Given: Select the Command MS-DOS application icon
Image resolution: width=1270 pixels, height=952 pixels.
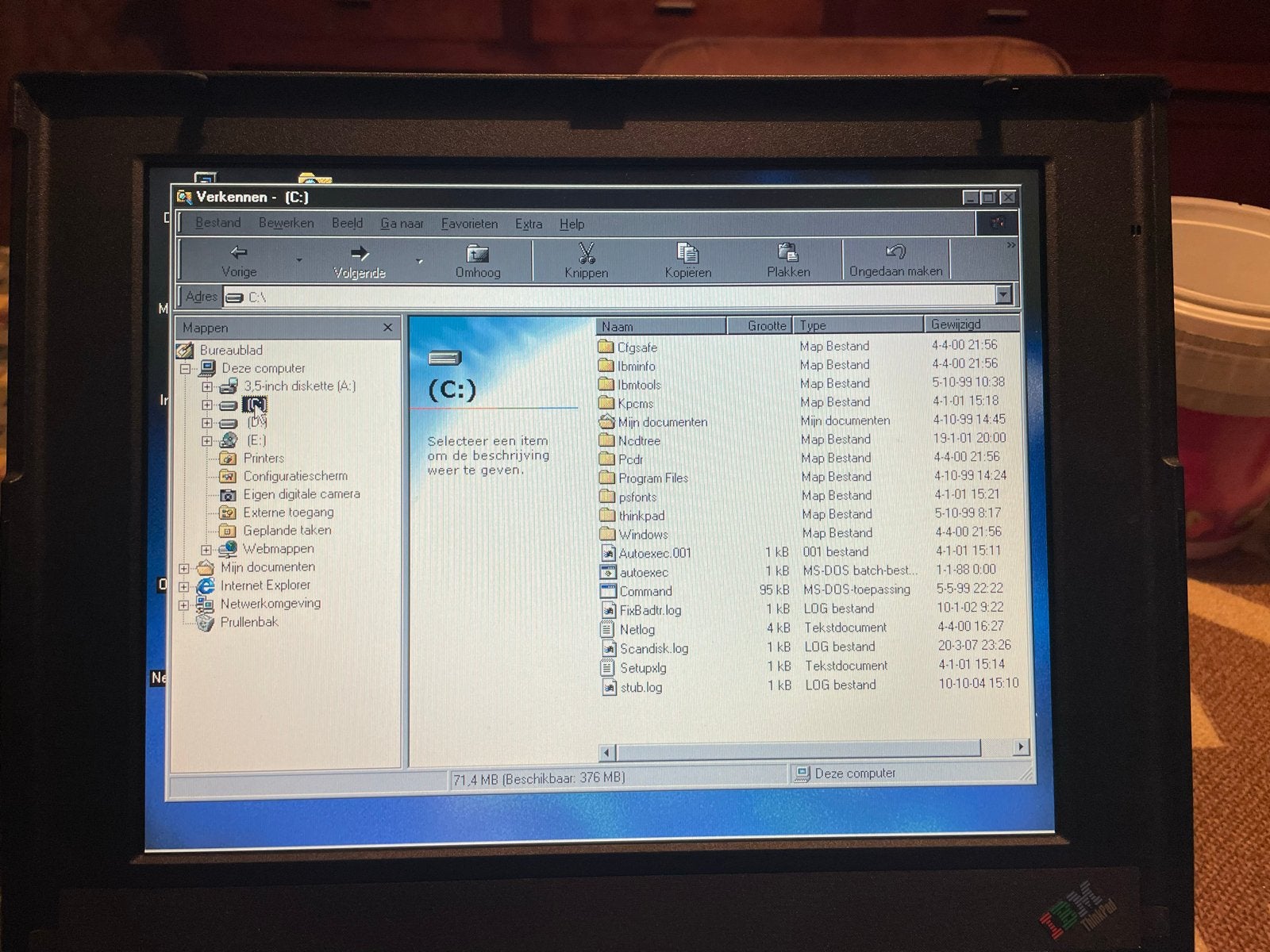Looking at the screenshot, I should pyautogui.click(x=609, y=591).
